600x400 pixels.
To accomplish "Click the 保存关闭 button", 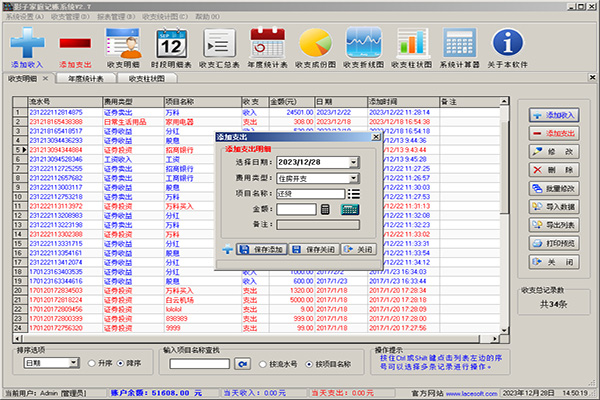I will 314,250.
